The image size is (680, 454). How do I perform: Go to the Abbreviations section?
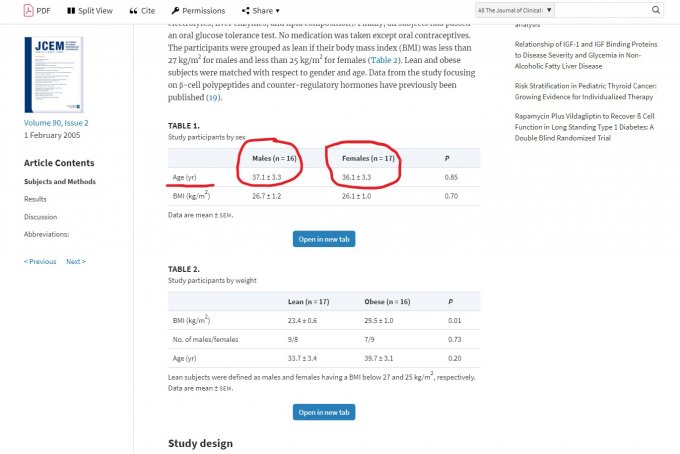(47, 233)
